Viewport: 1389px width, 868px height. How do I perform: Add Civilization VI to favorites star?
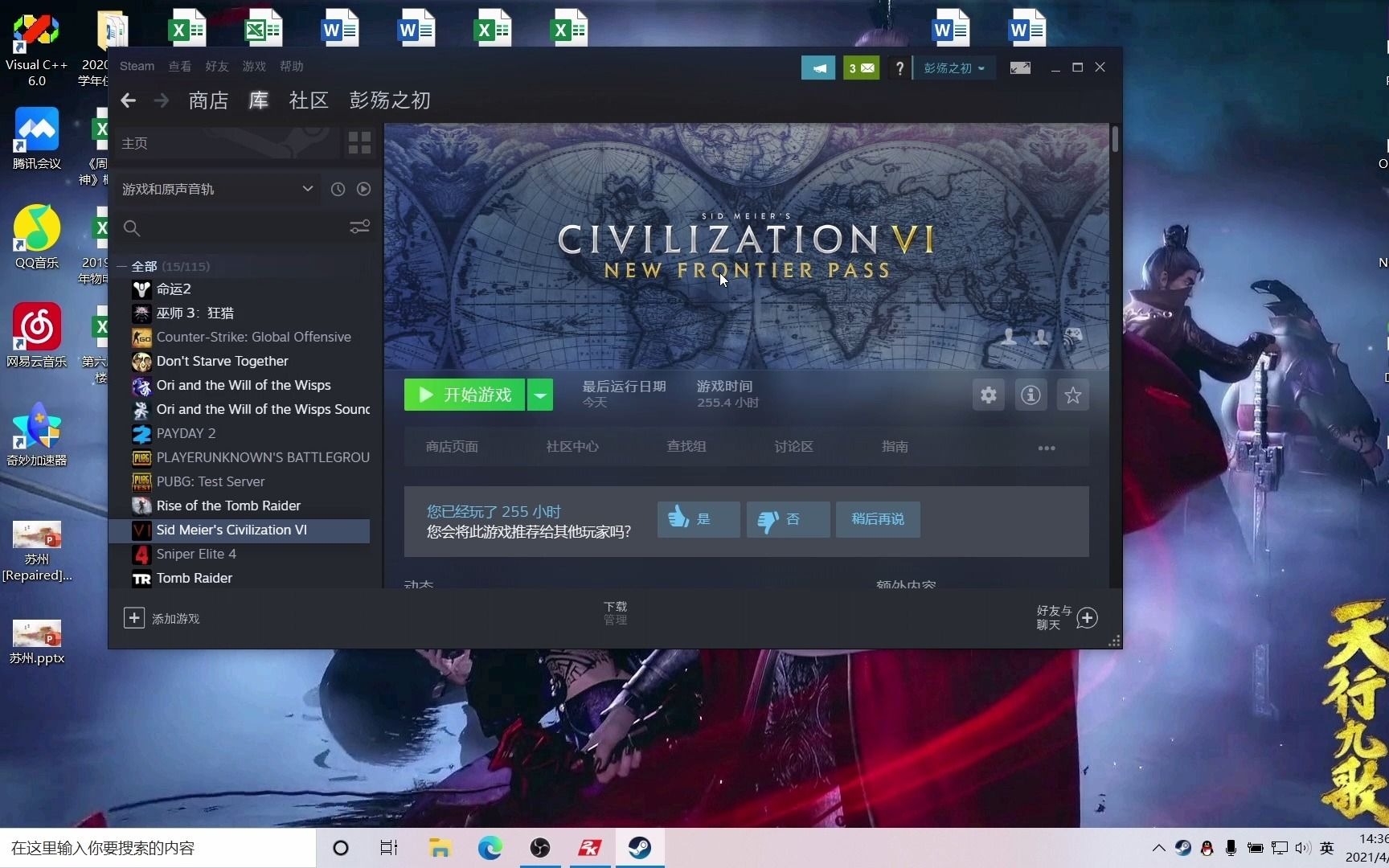(x=1072, y=395)
